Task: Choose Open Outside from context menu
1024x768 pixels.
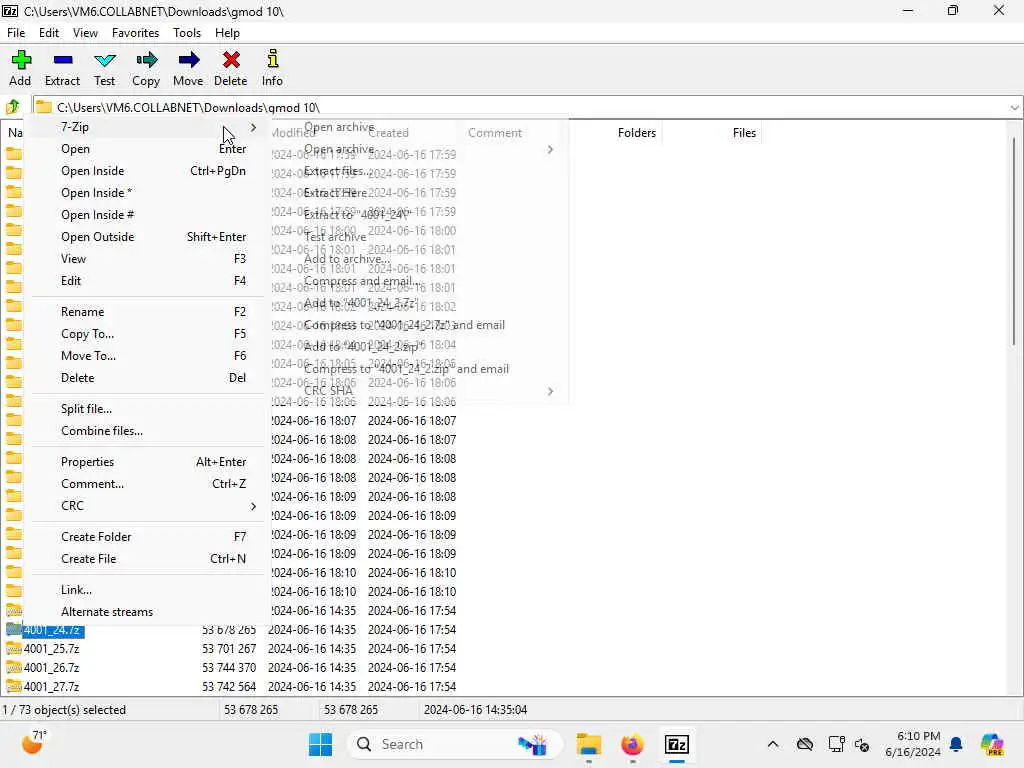Action: coord(147,236)
